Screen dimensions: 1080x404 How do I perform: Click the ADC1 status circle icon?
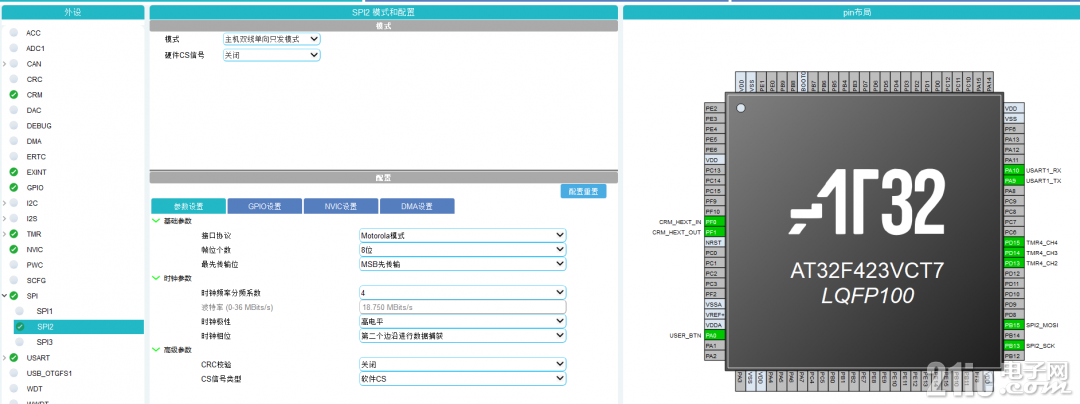[x=14, y=48]
